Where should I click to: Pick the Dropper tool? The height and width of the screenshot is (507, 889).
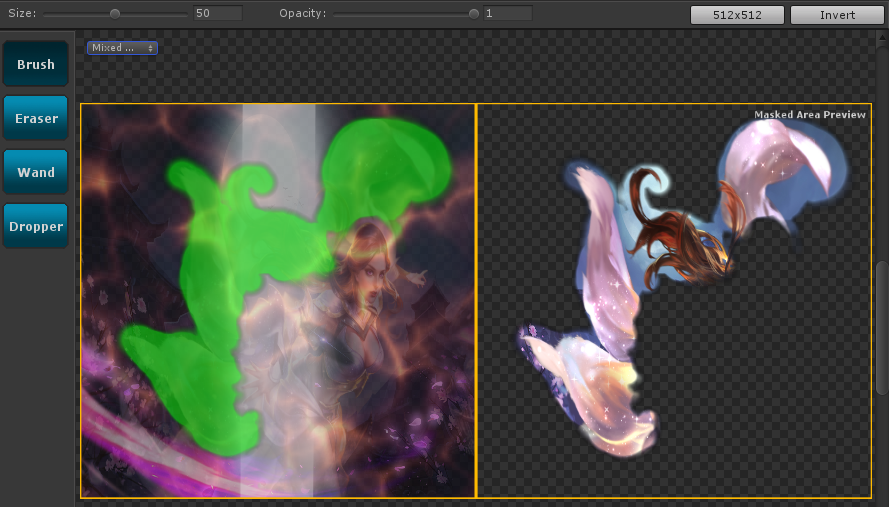(36, 226)
